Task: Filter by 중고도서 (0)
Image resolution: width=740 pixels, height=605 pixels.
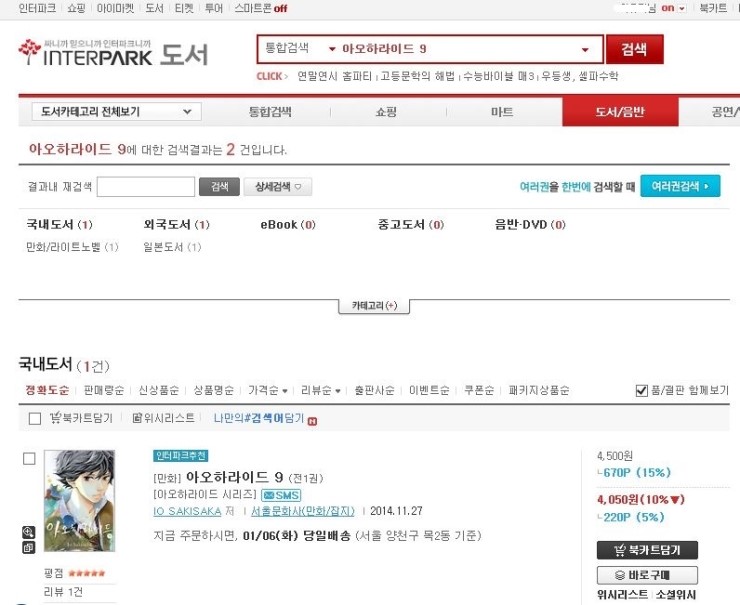Action: [411, 225]
